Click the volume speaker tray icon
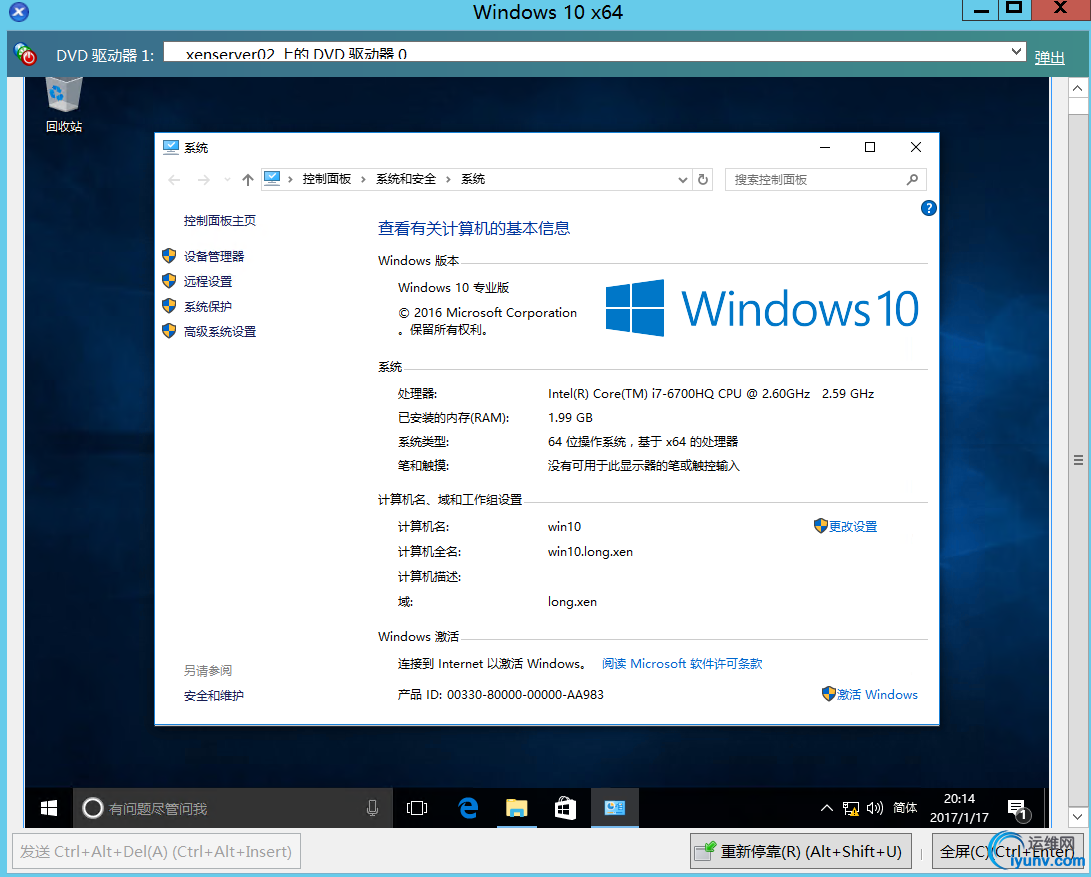This screenshot has height=877, width=1091. click(x=875, y=808)
